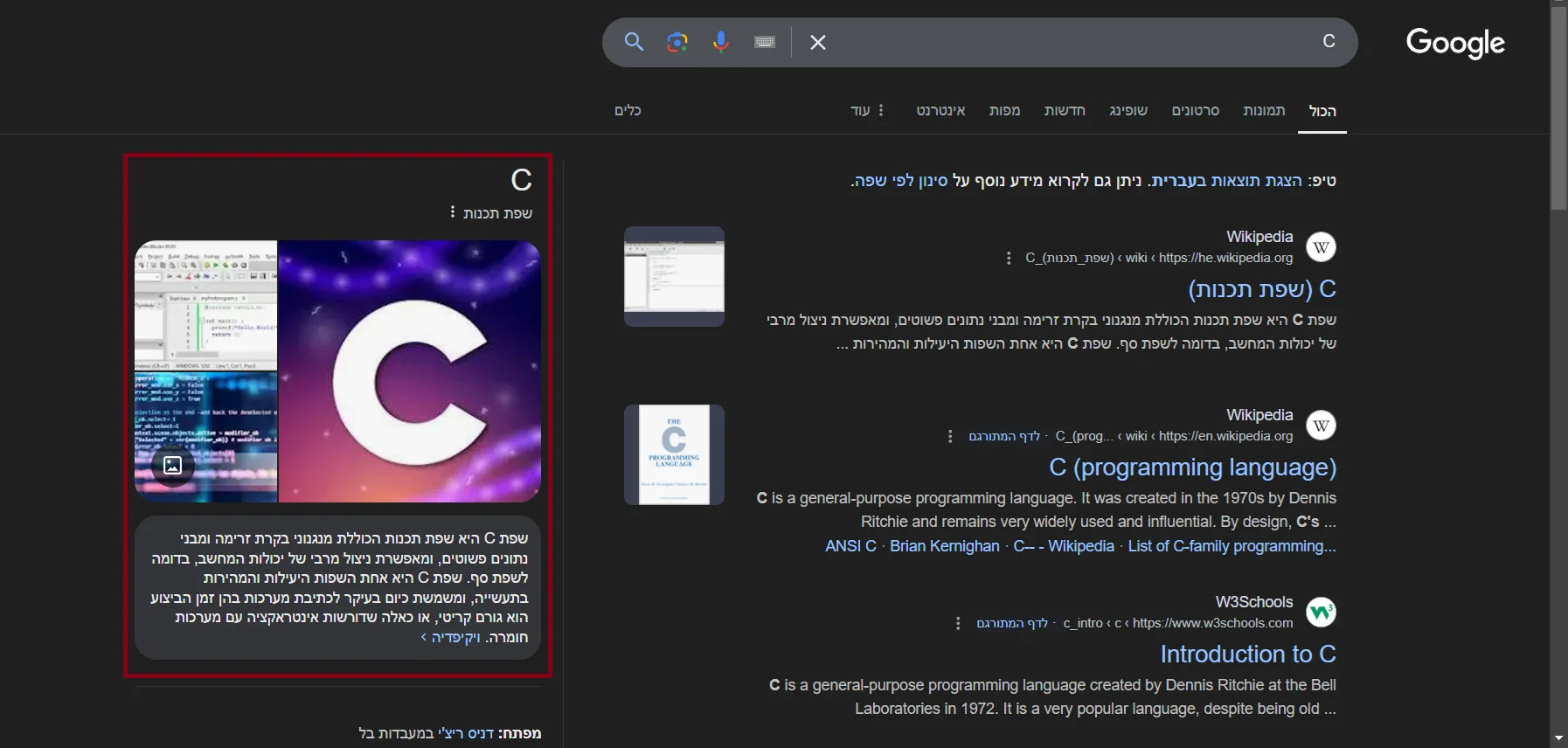The height and width of the screenshot is (748, 1568).
Task: Open the code editor screenshot image
Action: coord(205,305)
